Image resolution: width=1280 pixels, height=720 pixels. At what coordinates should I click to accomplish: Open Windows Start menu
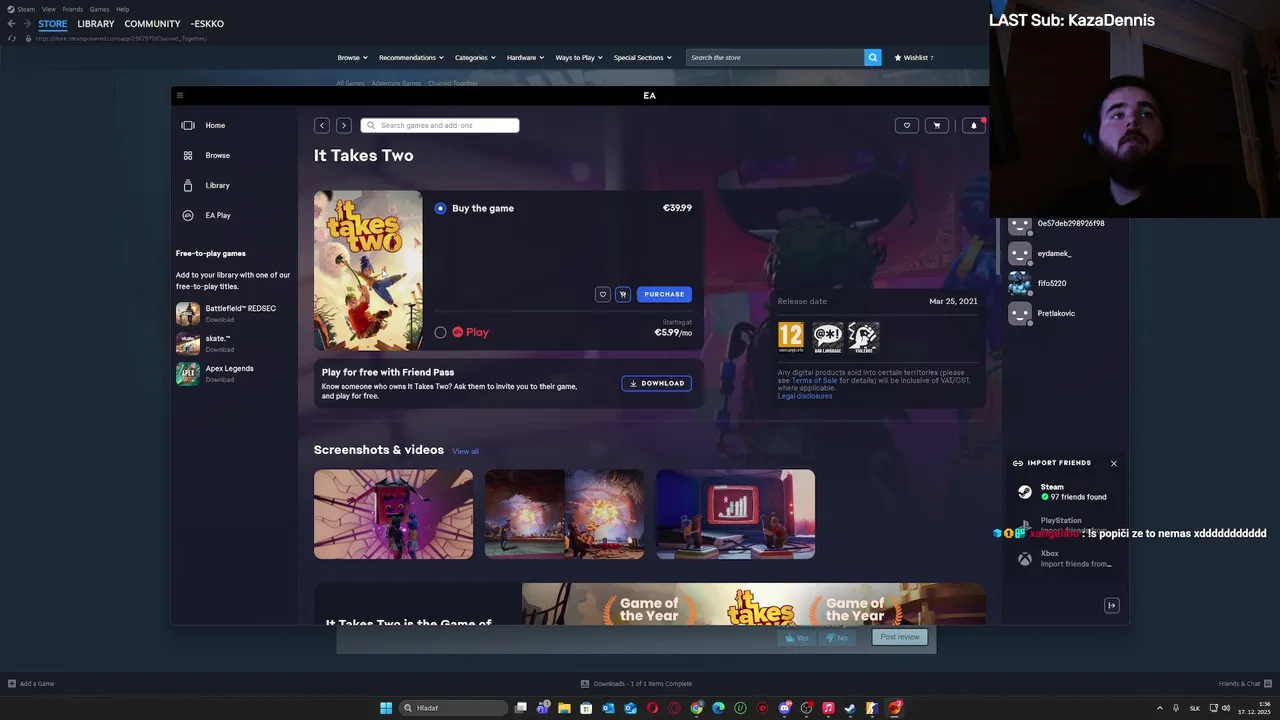[x=386, y=708]
